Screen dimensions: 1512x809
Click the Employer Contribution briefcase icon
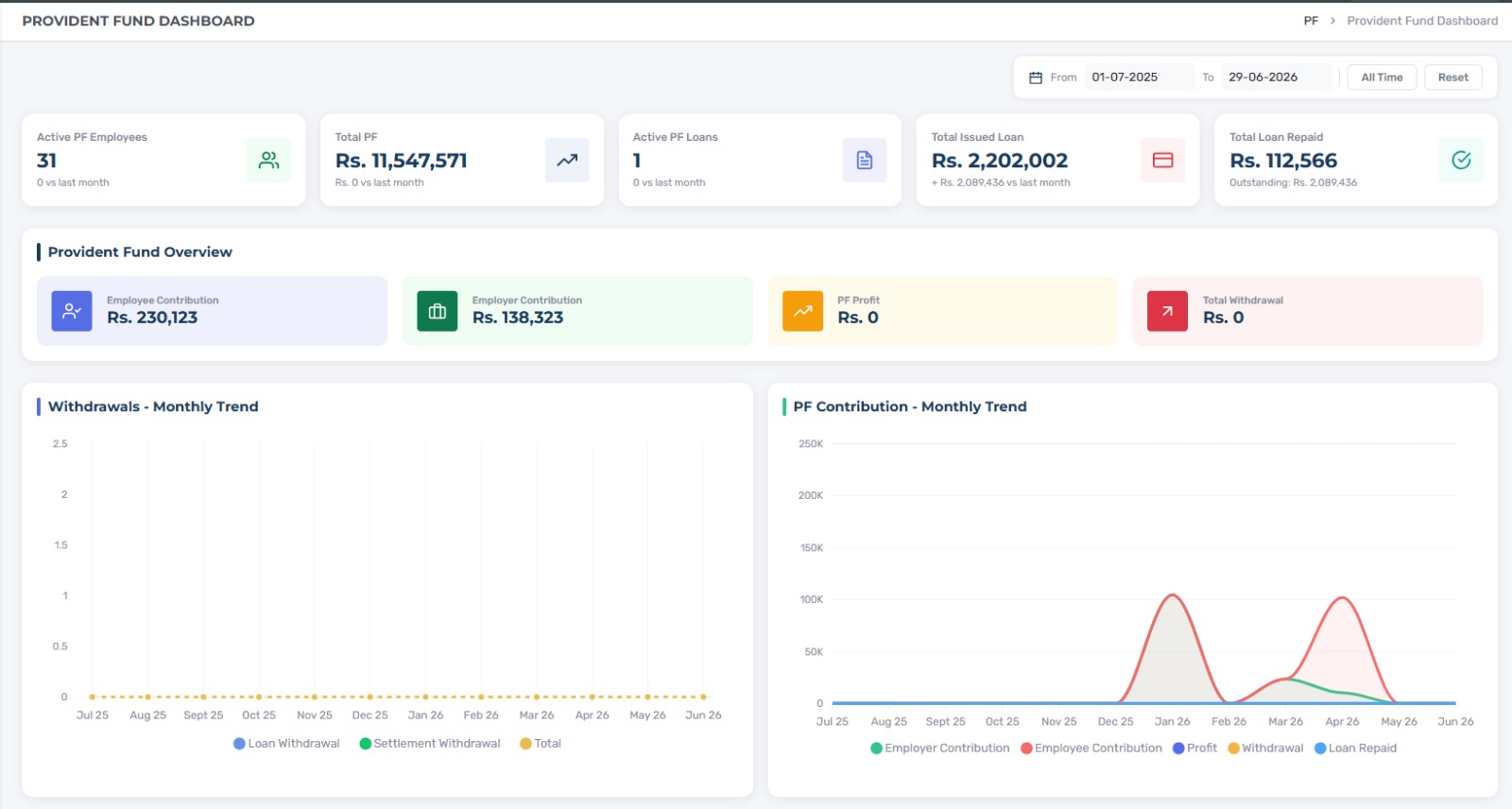pos(438,311)
